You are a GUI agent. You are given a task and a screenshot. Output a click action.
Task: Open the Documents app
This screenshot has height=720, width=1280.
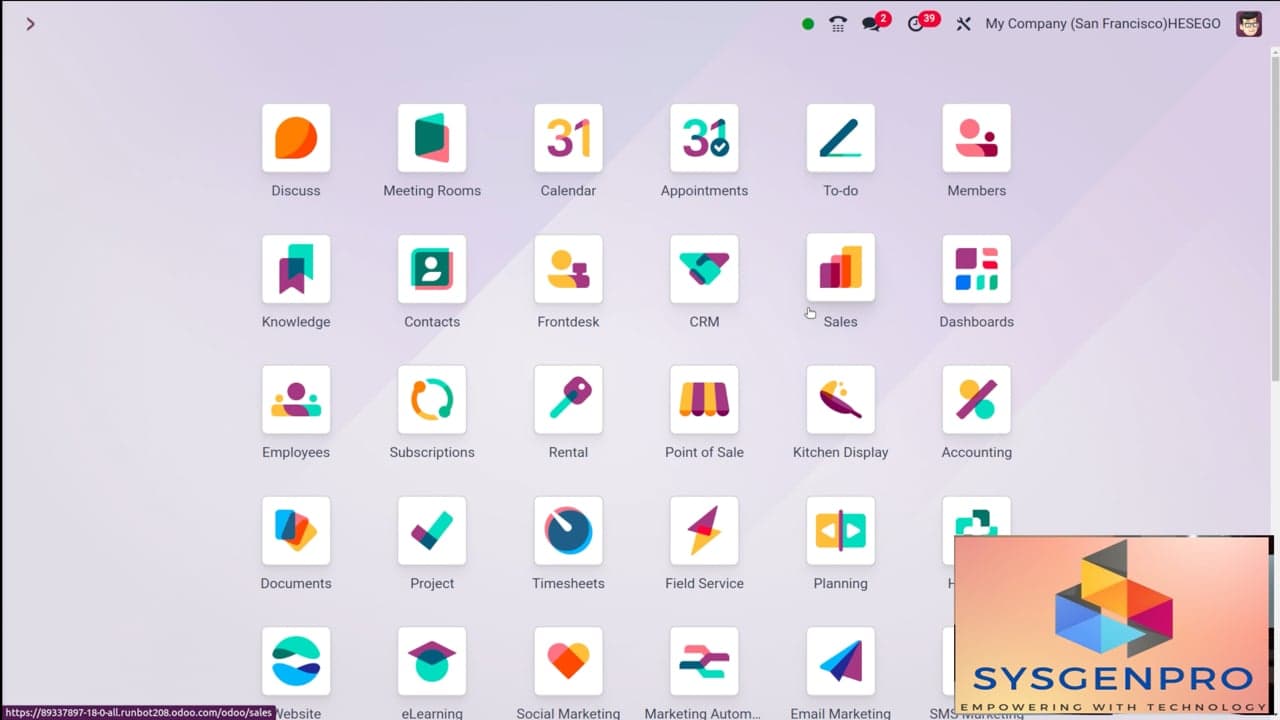296,531
